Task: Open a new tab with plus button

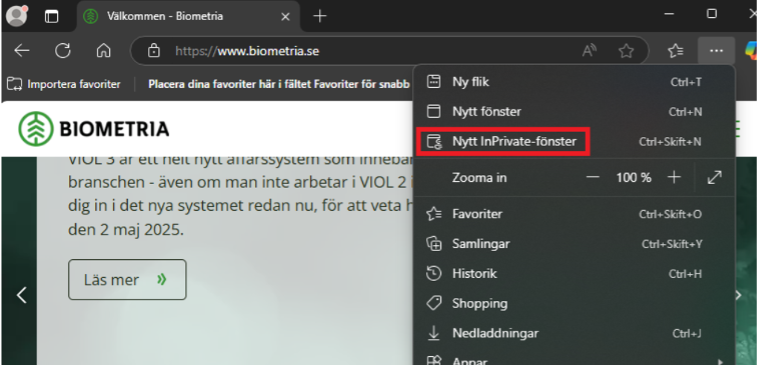Action: click(x=320, y=16)
